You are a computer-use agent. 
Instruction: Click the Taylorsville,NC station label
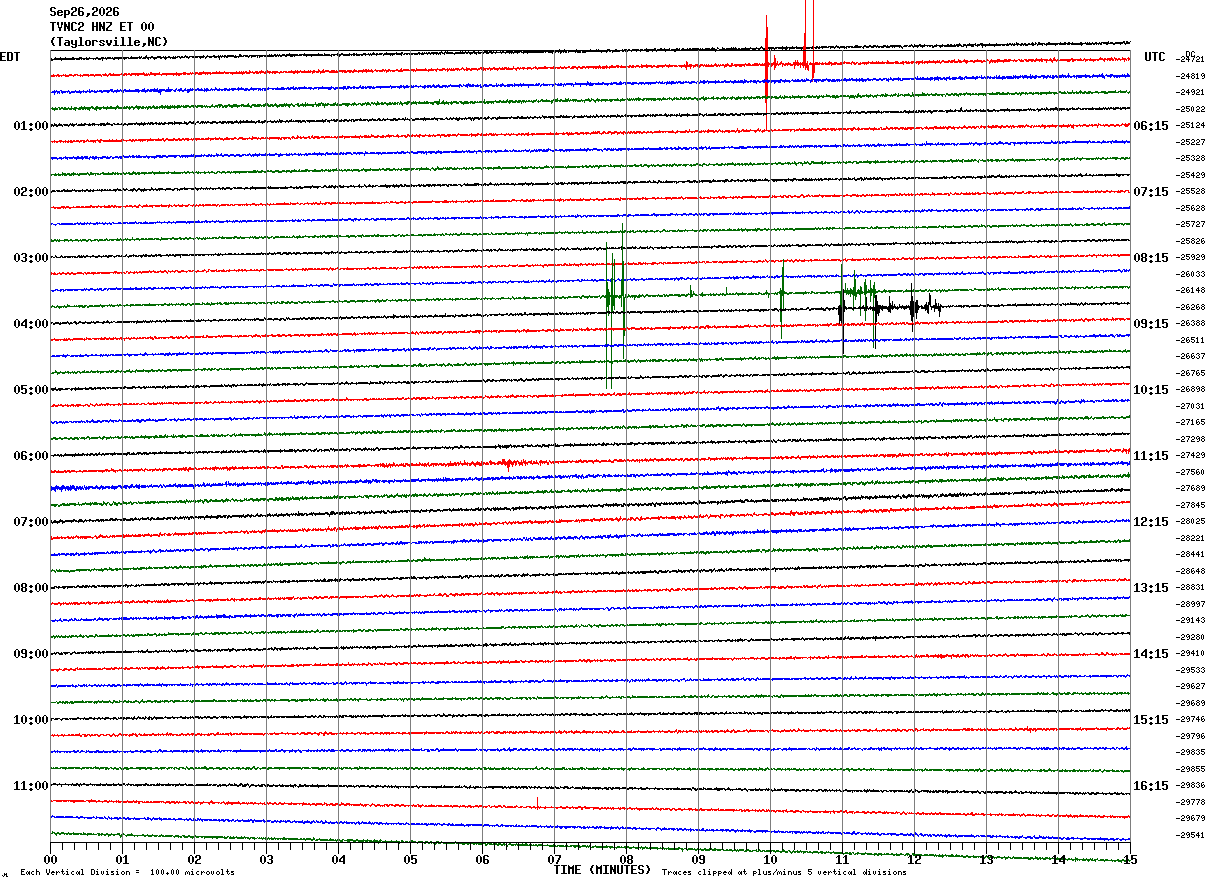pos(109,42)
